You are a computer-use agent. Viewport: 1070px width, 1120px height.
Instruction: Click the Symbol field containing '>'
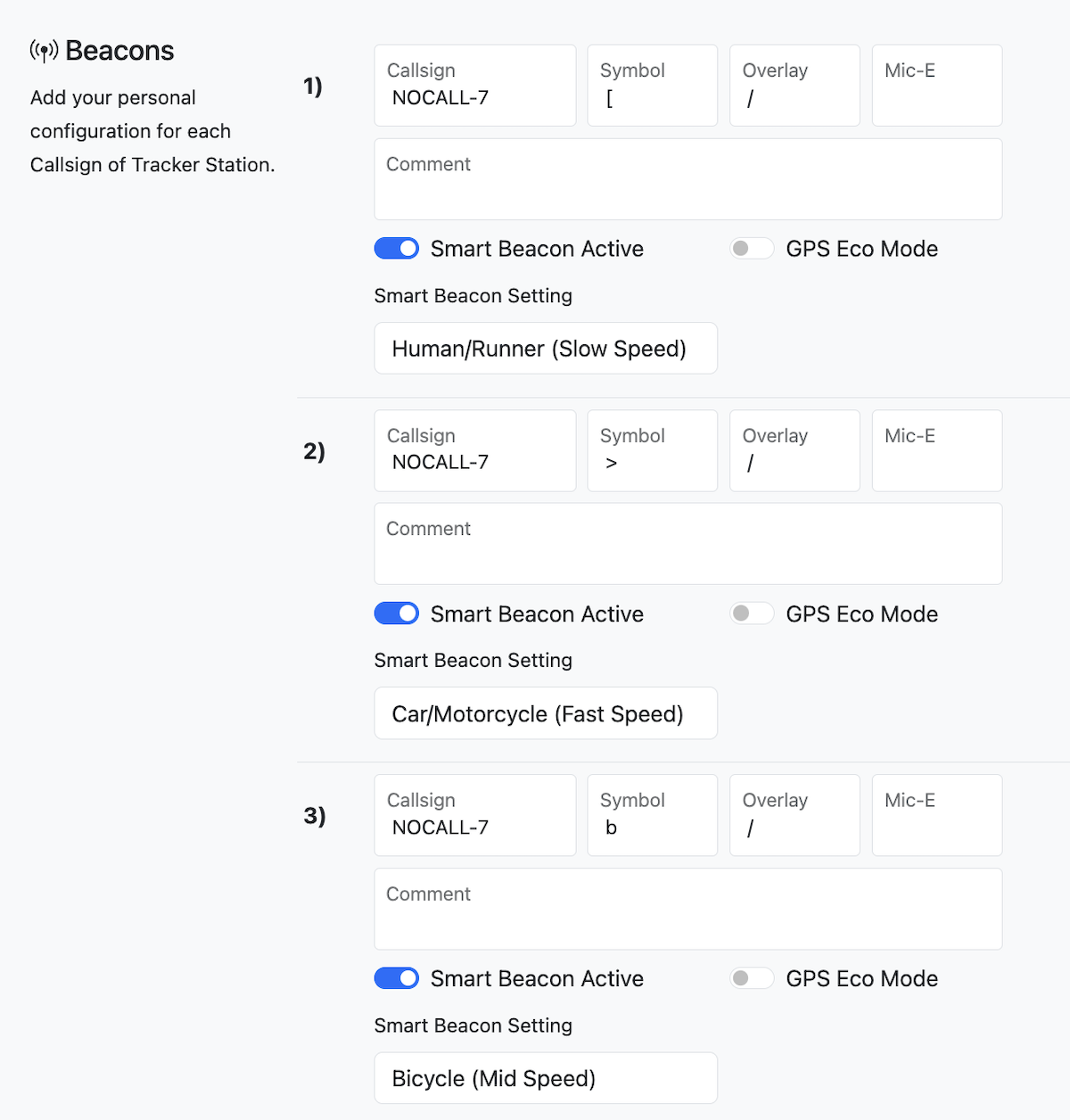click(652, 451)
